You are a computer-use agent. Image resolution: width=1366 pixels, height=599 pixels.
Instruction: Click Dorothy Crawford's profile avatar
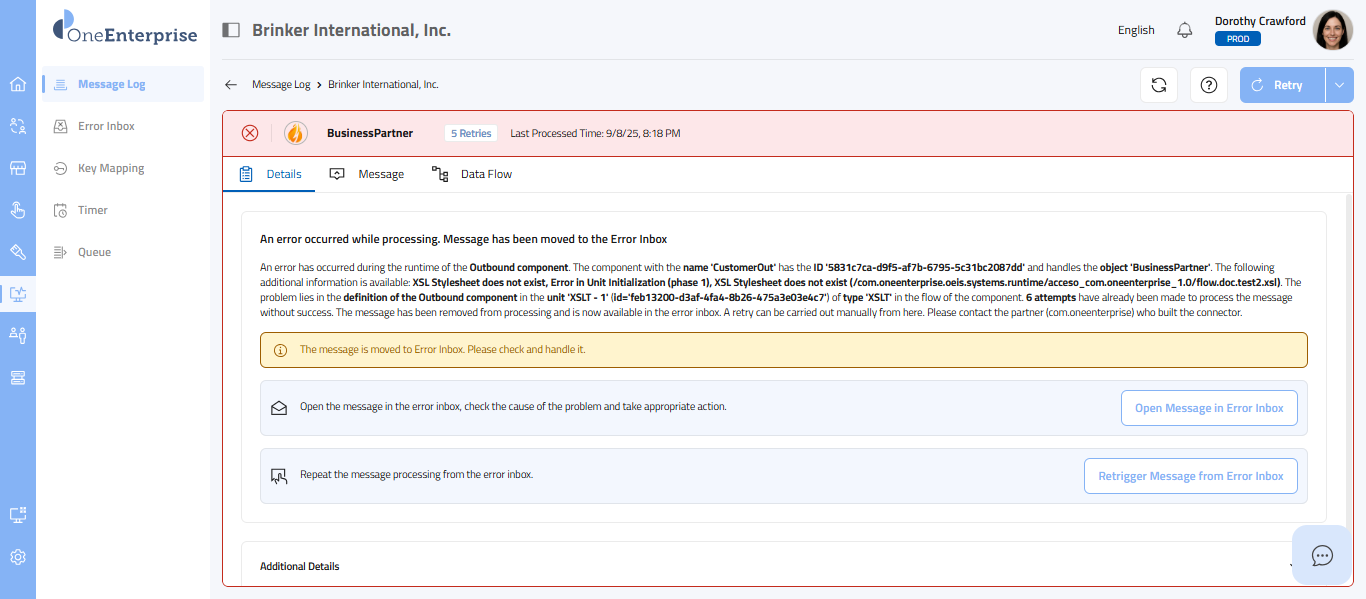coord(1332,30)
